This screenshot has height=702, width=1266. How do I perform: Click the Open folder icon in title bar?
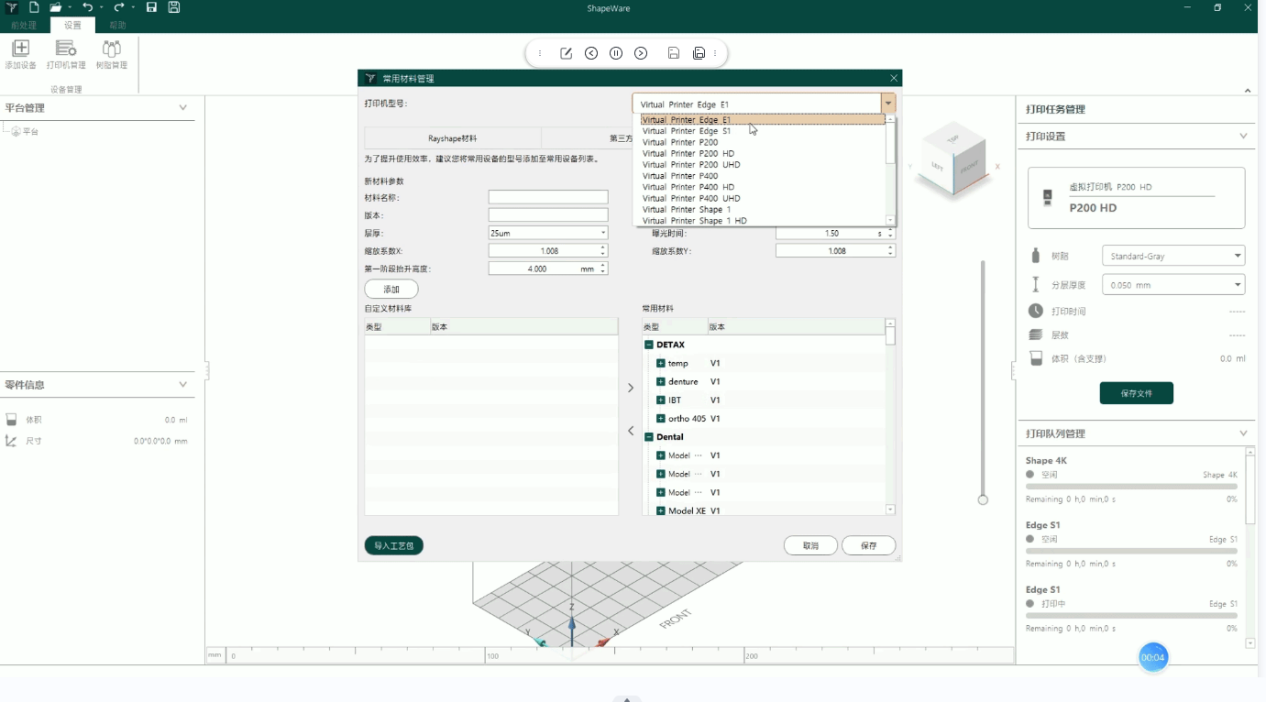(56, 8)
